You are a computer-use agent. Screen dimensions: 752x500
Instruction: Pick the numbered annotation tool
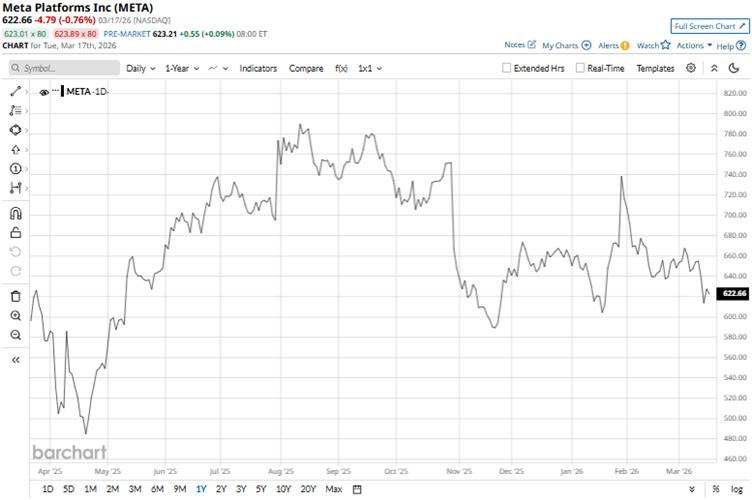coord(15,169)
